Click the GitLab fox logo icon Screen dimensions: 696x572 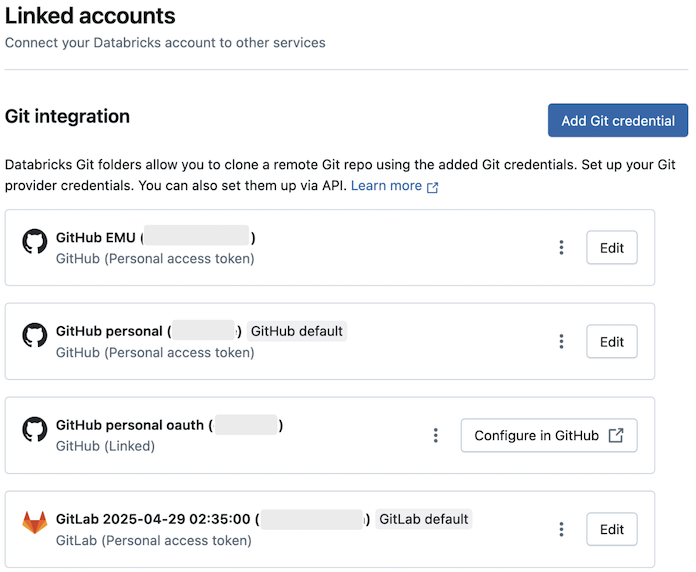35,523
